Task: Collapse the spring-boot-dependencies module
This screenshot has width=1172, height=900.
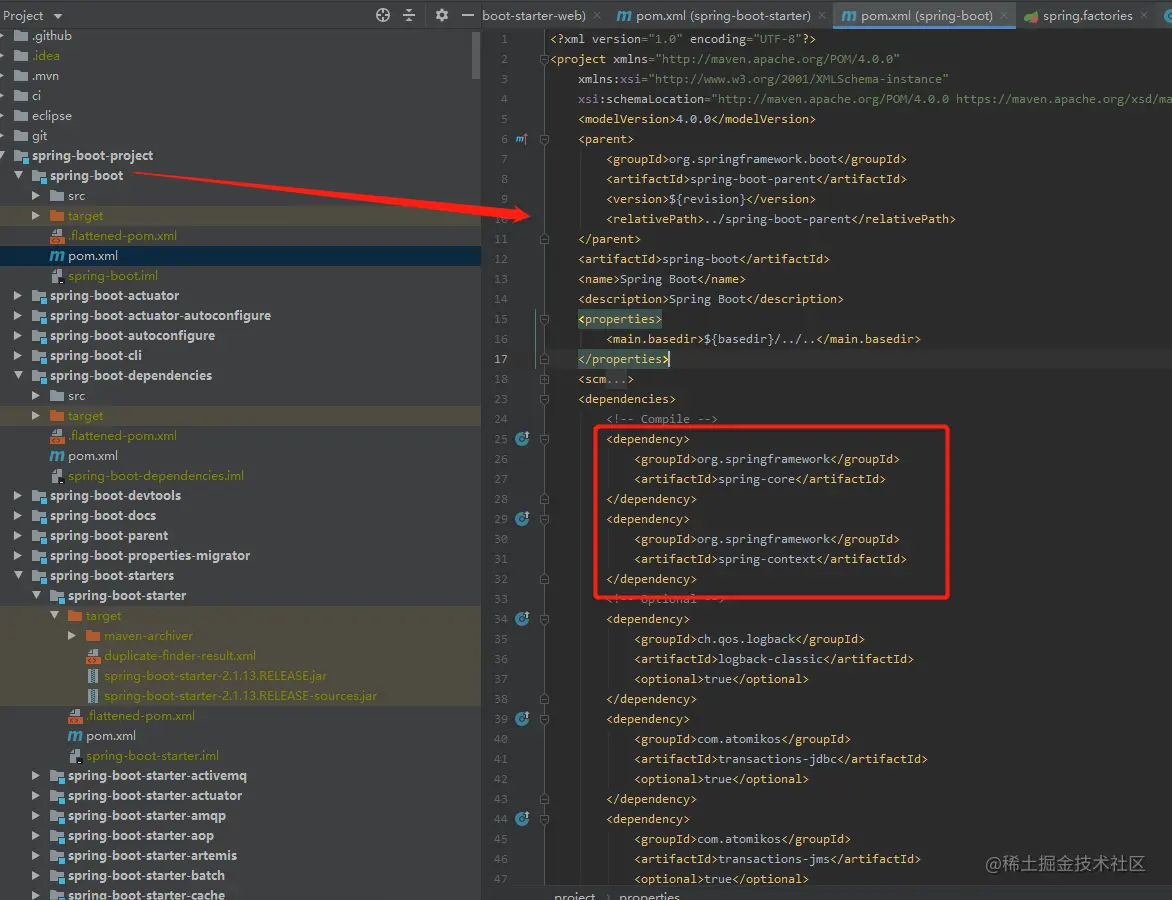Action: [x=19, y=376]
